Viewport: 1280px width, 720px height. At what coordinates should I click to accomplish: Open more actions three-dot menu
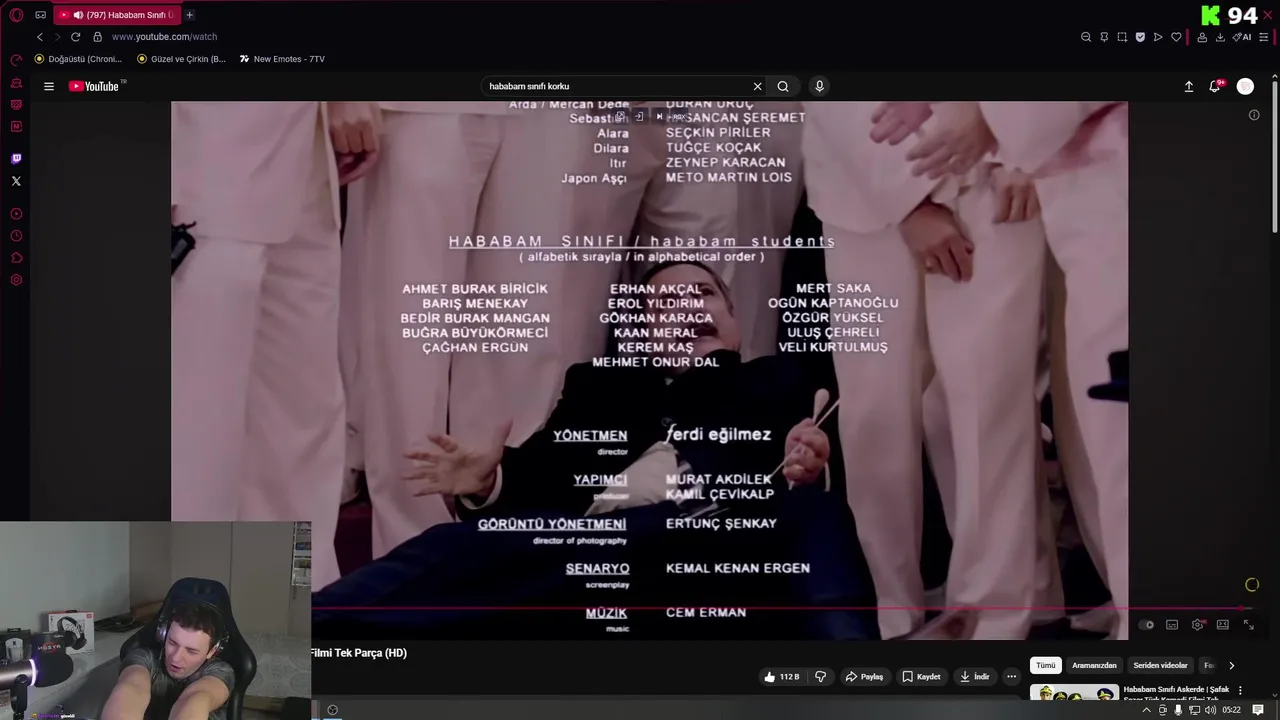click(1011, 677)
